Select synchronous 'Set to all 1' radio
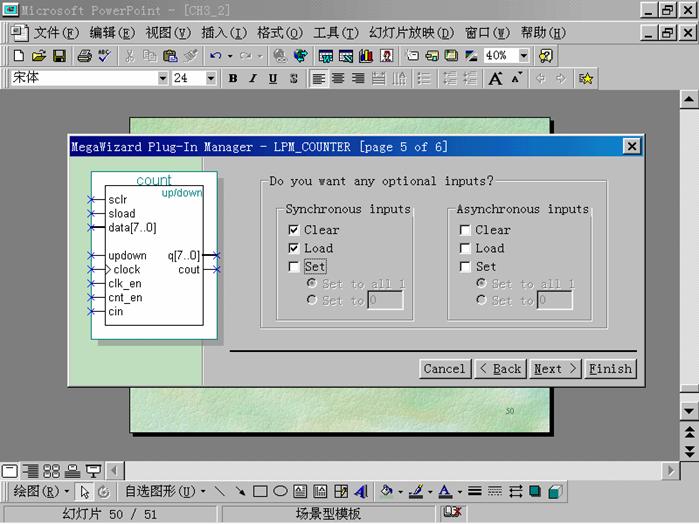This screenshot has height=524, width=699. pyautogui.click(x=312, y=283)
